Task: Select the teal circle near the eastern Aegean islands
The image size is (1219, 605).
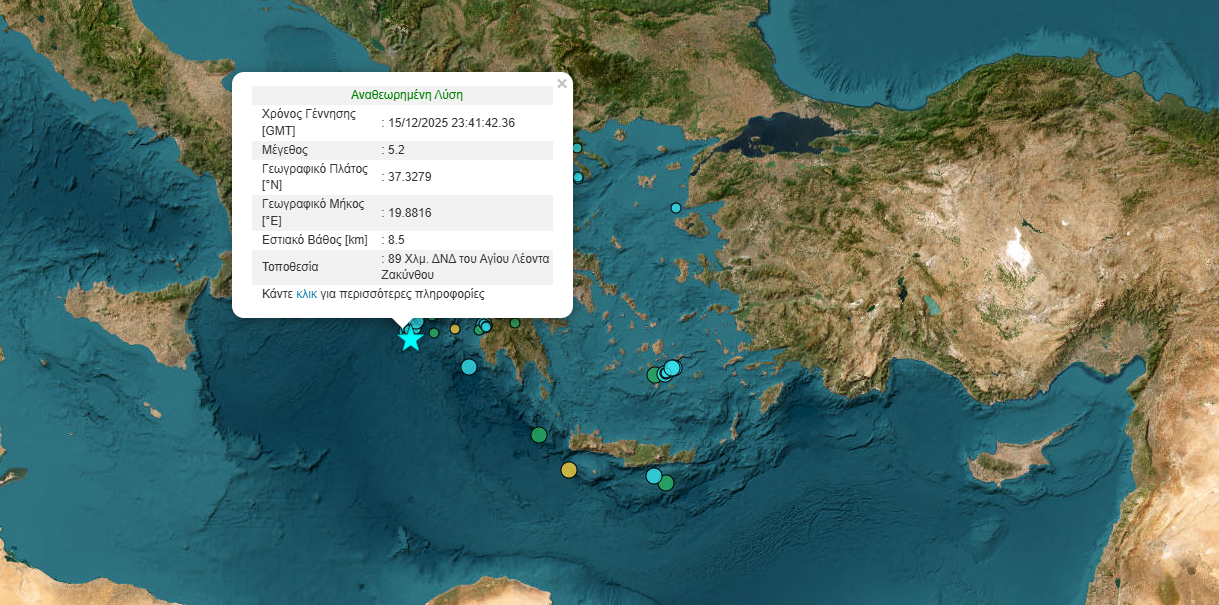Action: coord(577,176)
